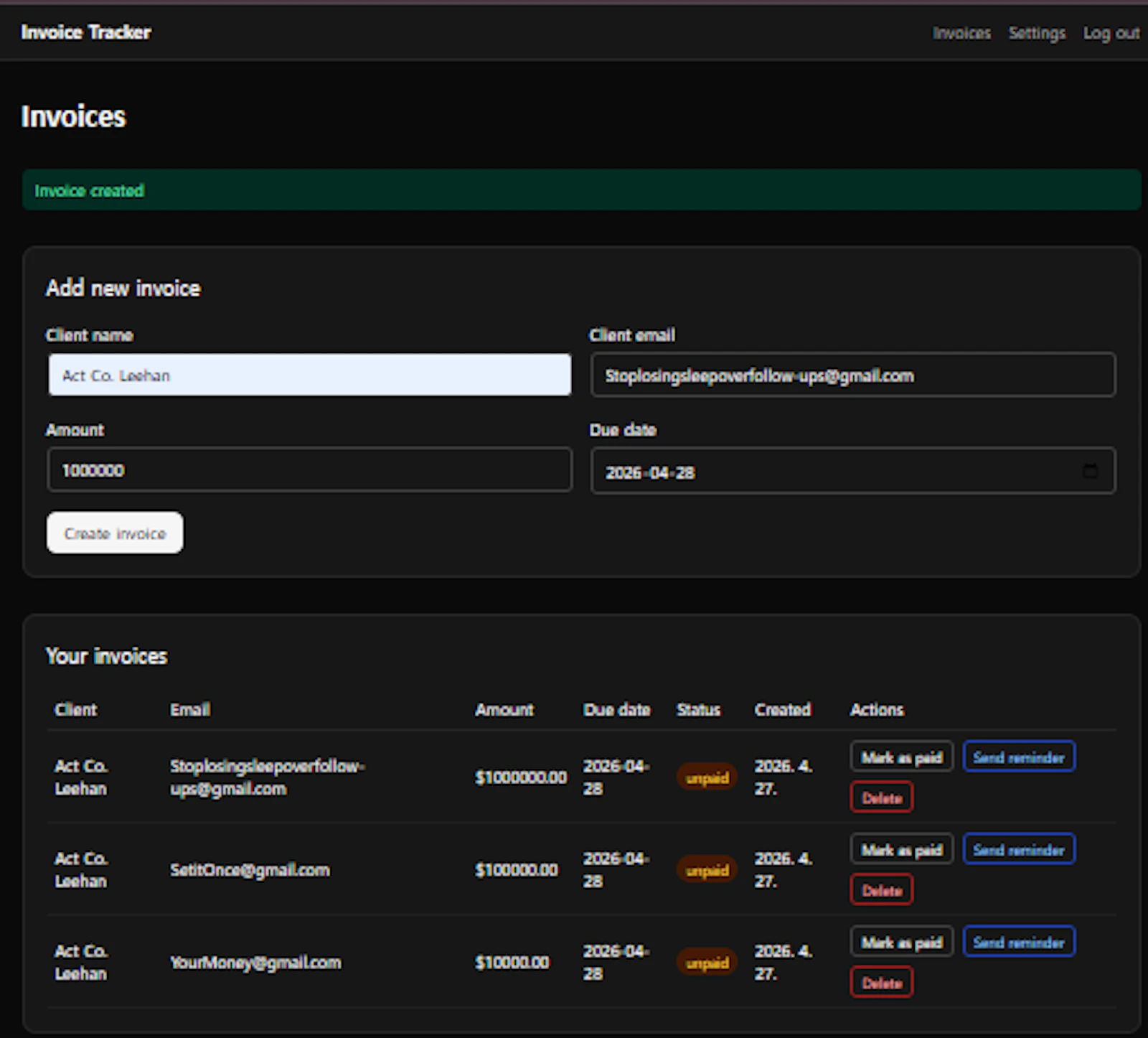Click the Your invoices section heading
The width and height of the screenshot is (1148, 1038).
point(106,656)
